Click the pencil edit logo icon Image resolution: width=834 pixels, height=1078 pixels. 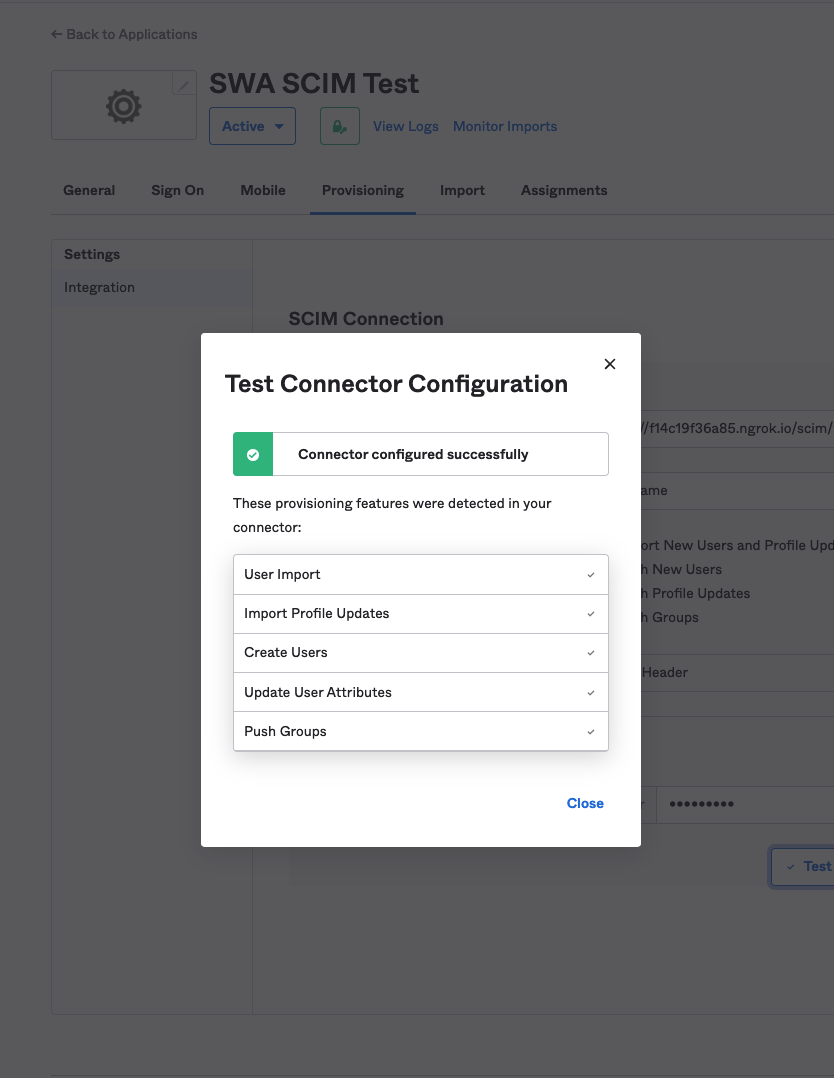(x=183, y=86)
